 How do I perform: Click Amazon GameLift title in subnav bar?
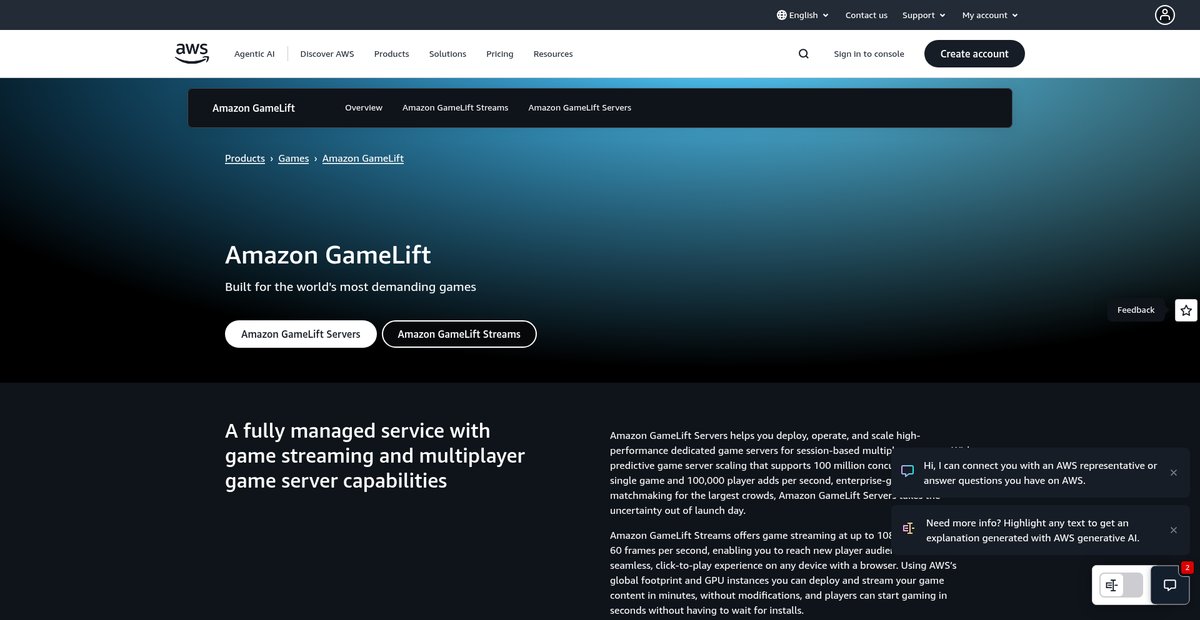pos(254,108)
